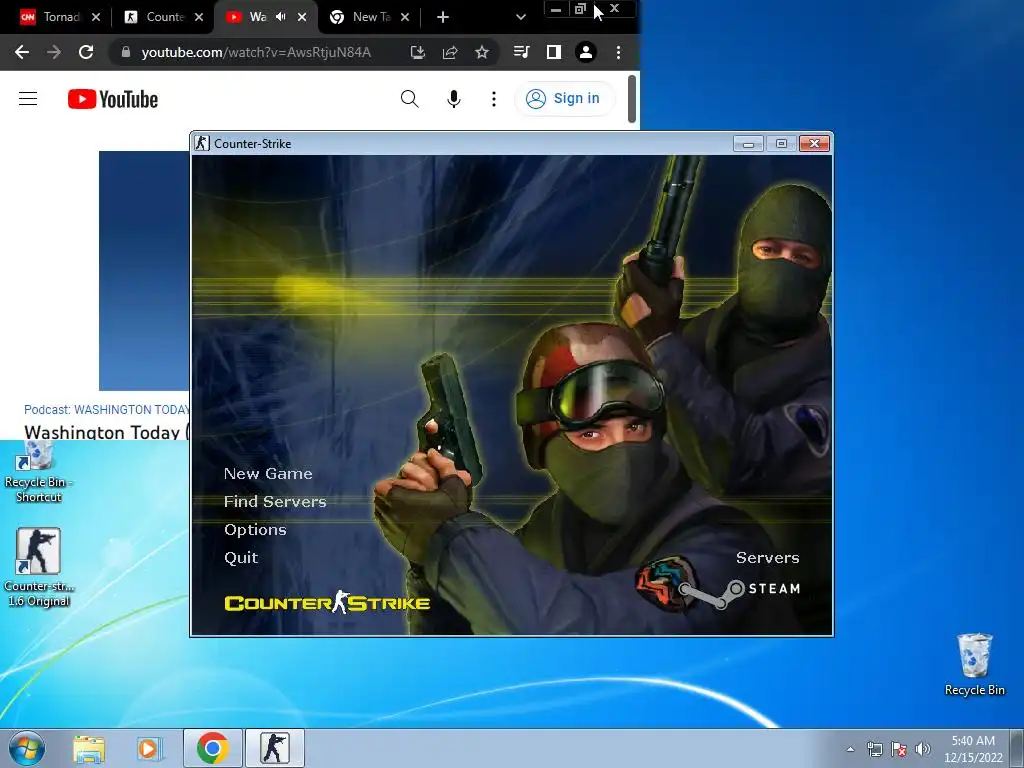Open the Chrome three-dot menu
Image resolution: width=1024 pixels, height=768 pixels.
pyautogui.click(x=618, y=52)
